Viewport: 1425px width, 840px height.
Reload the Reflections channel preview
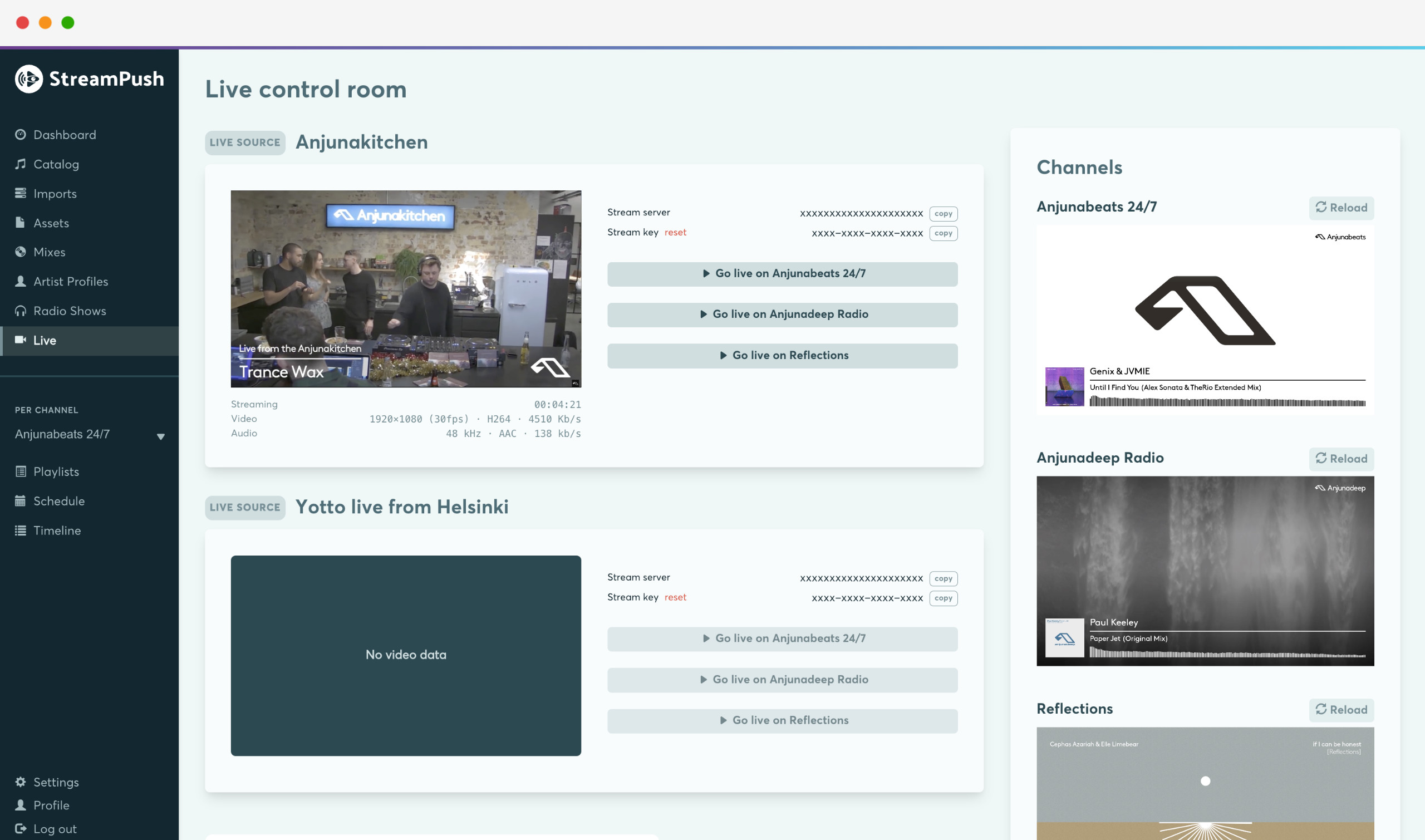1342,710
